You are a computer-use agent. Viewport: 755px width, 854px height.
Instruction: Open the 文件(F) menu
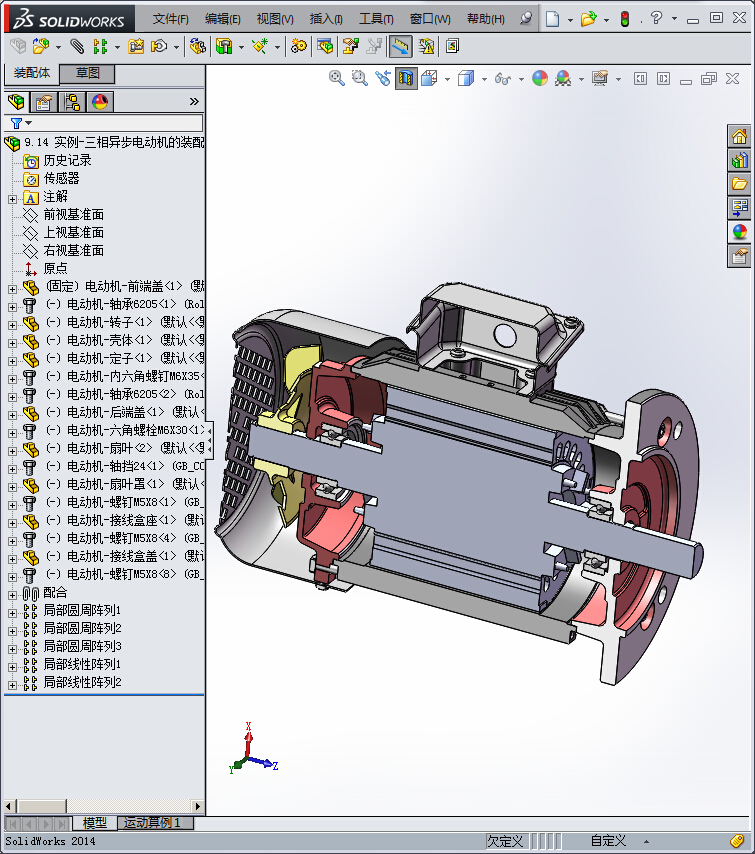coord(171,19)
